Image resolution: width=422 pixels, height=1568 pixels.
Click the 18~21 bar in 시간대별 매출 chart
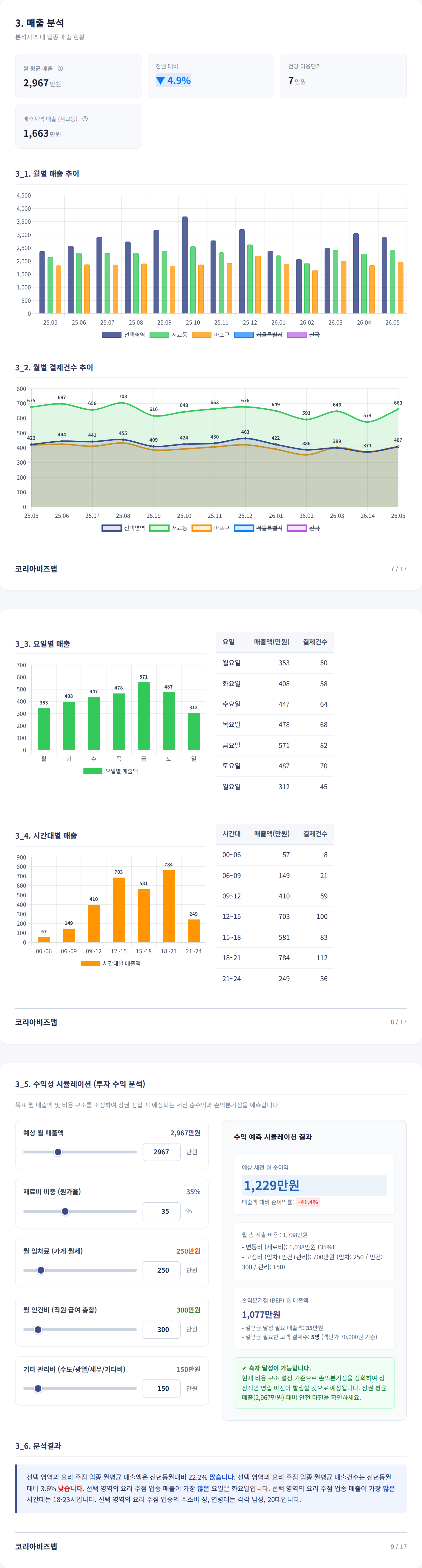[x=169, y=906]
